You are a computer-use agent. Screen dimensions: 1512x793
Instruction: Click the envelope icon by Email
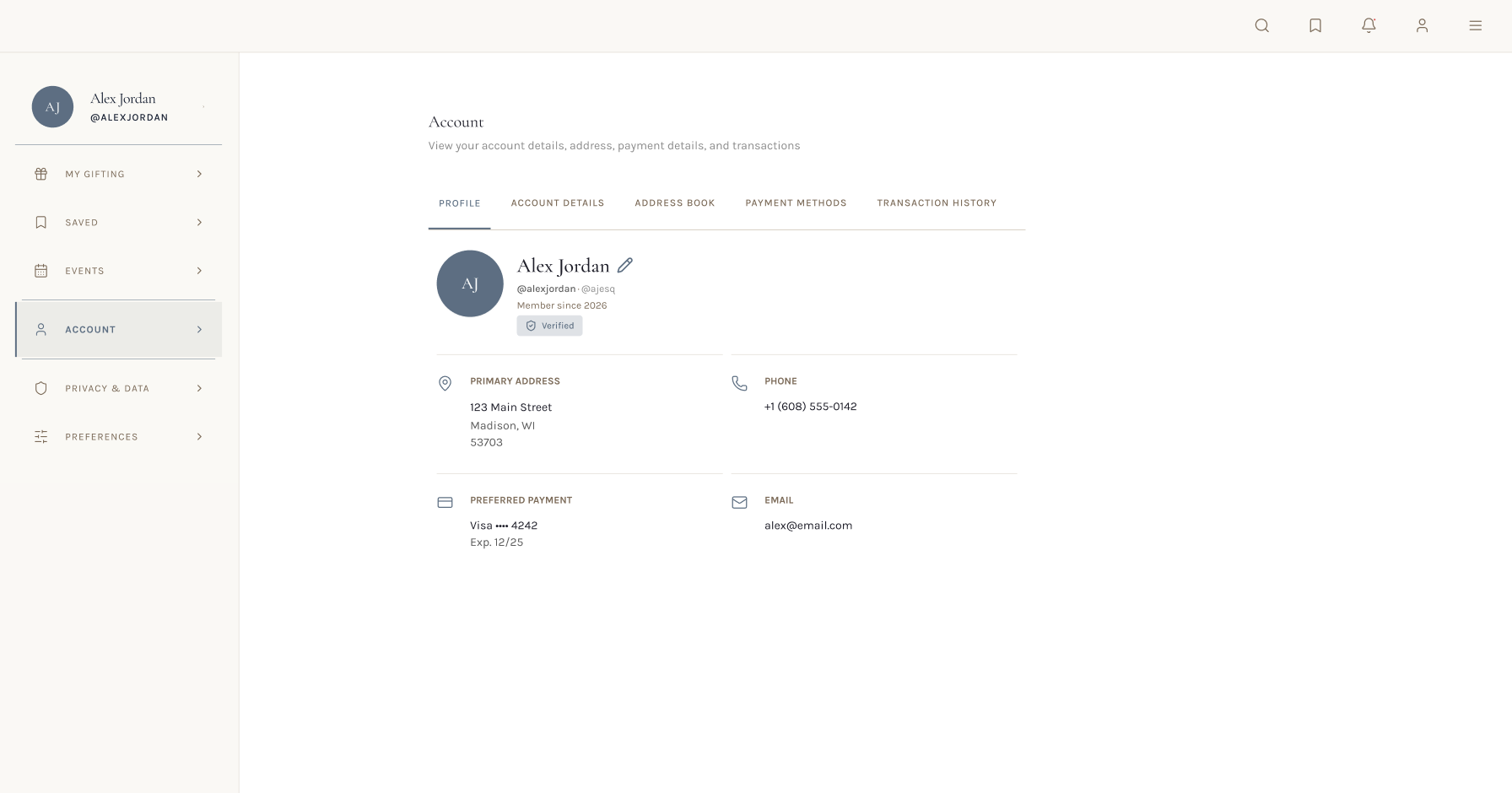739,503
